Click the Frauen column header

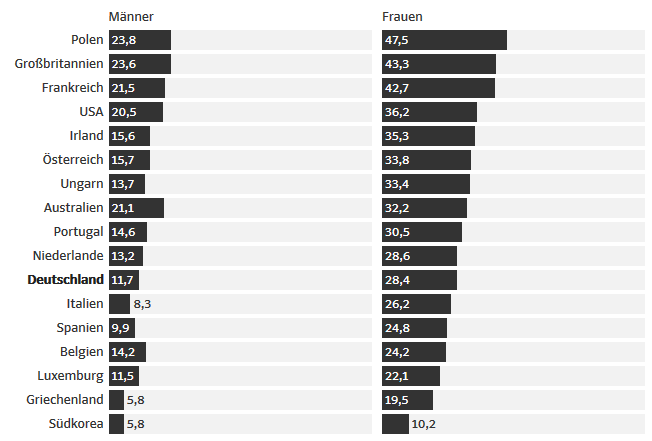pos(402,16)
